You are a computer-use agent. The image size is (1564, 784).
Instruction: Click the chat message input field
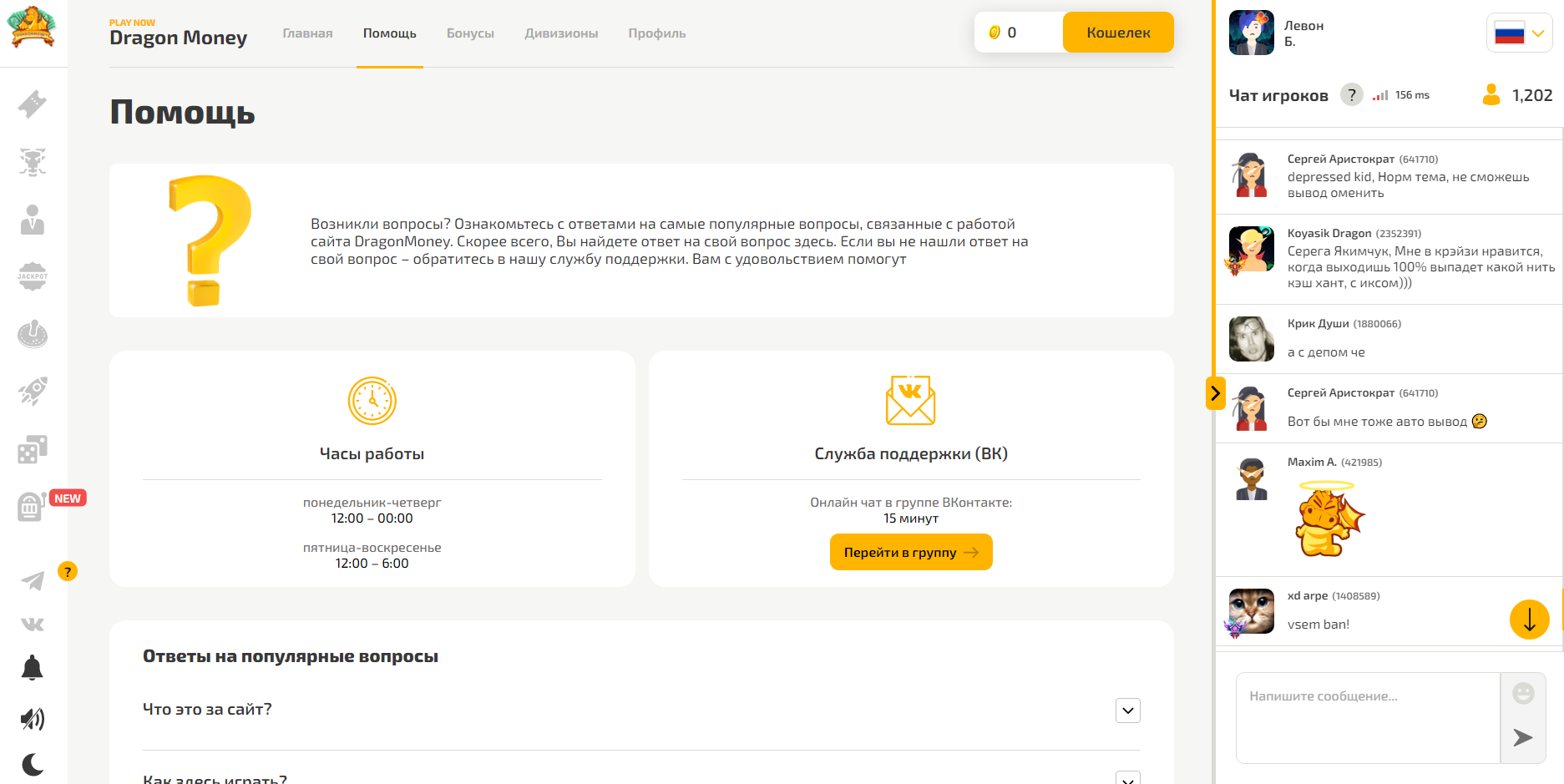tap(1367, 716)
